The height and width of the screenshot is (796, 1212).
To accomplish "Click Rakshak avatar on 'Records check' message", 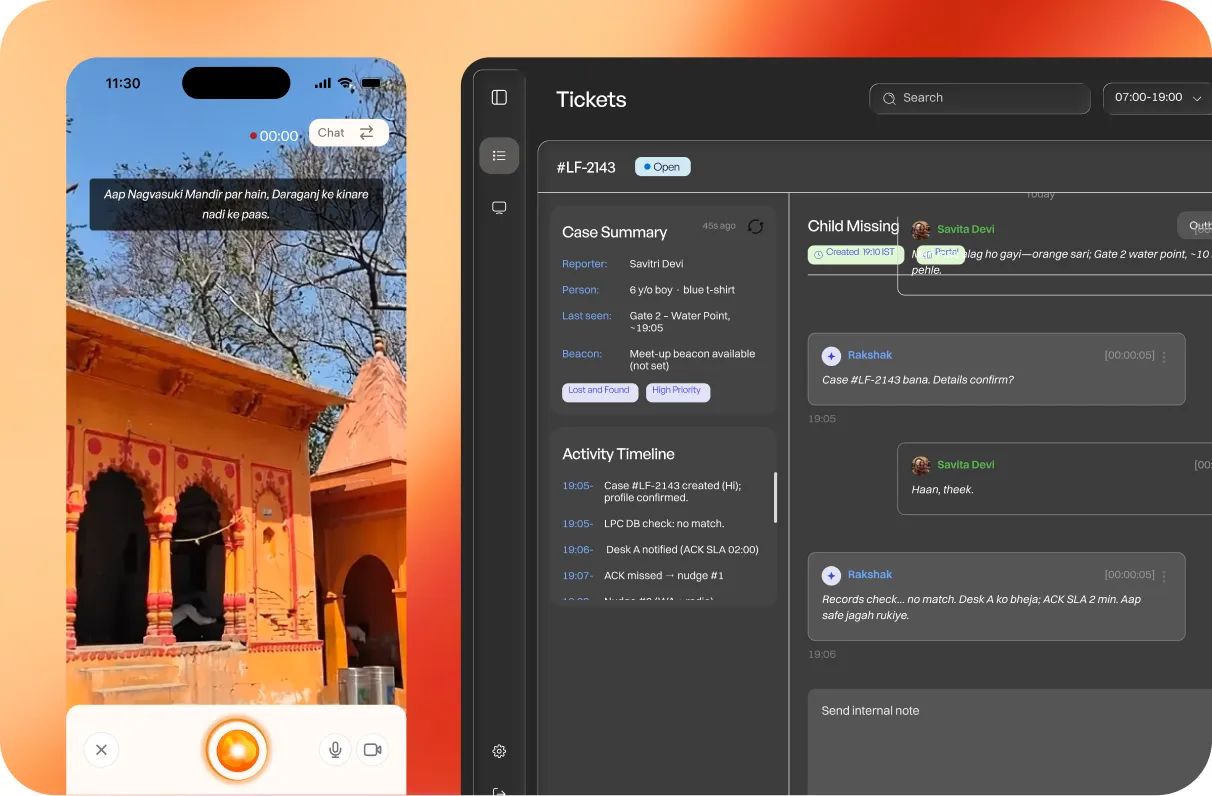I will pyautogui.click(x=831, y=576).
